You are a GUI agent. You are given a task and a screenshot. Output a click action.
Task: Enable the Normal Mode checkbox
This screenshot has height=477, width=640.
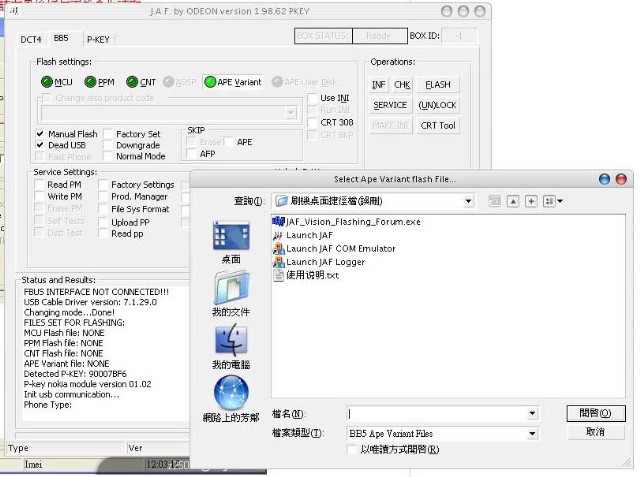(x=108, y=156)
